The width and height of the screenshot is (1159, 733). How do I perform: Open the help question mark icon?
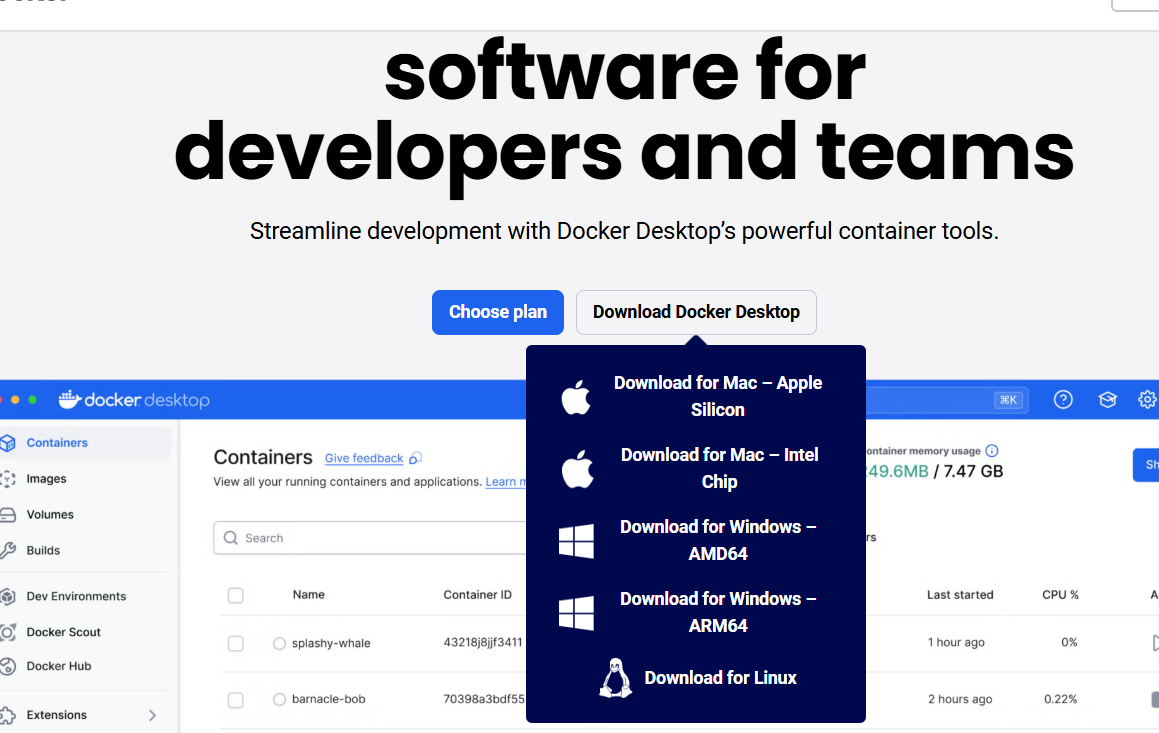click(x=1063, y=400)
